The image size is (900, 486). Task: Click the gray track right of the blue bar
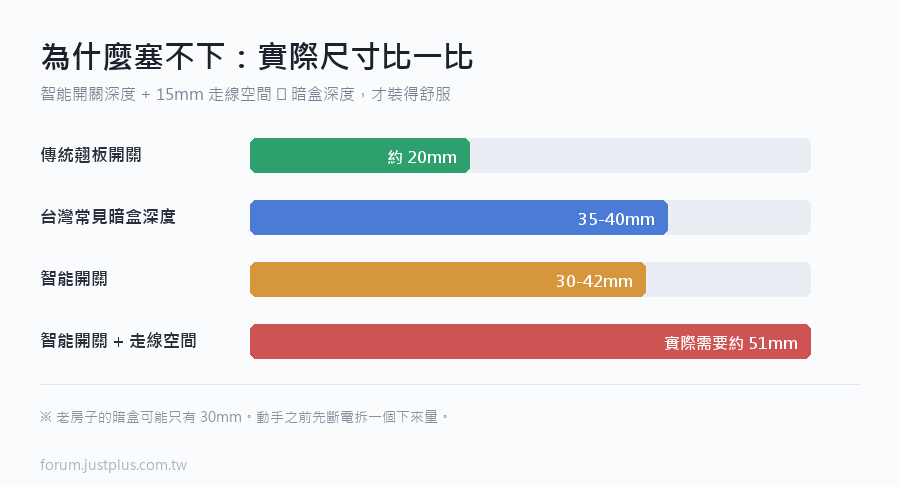[739, 217]
